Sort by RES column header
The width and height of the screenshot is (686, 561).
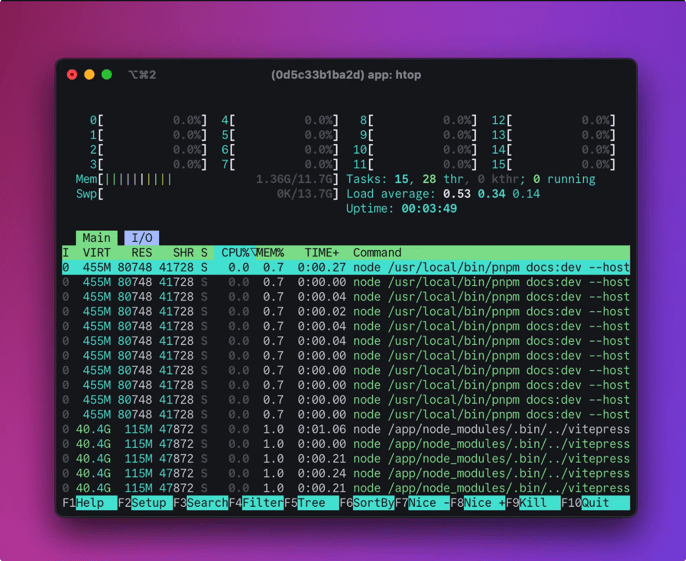pyautogui.click(x=142, y=252)
